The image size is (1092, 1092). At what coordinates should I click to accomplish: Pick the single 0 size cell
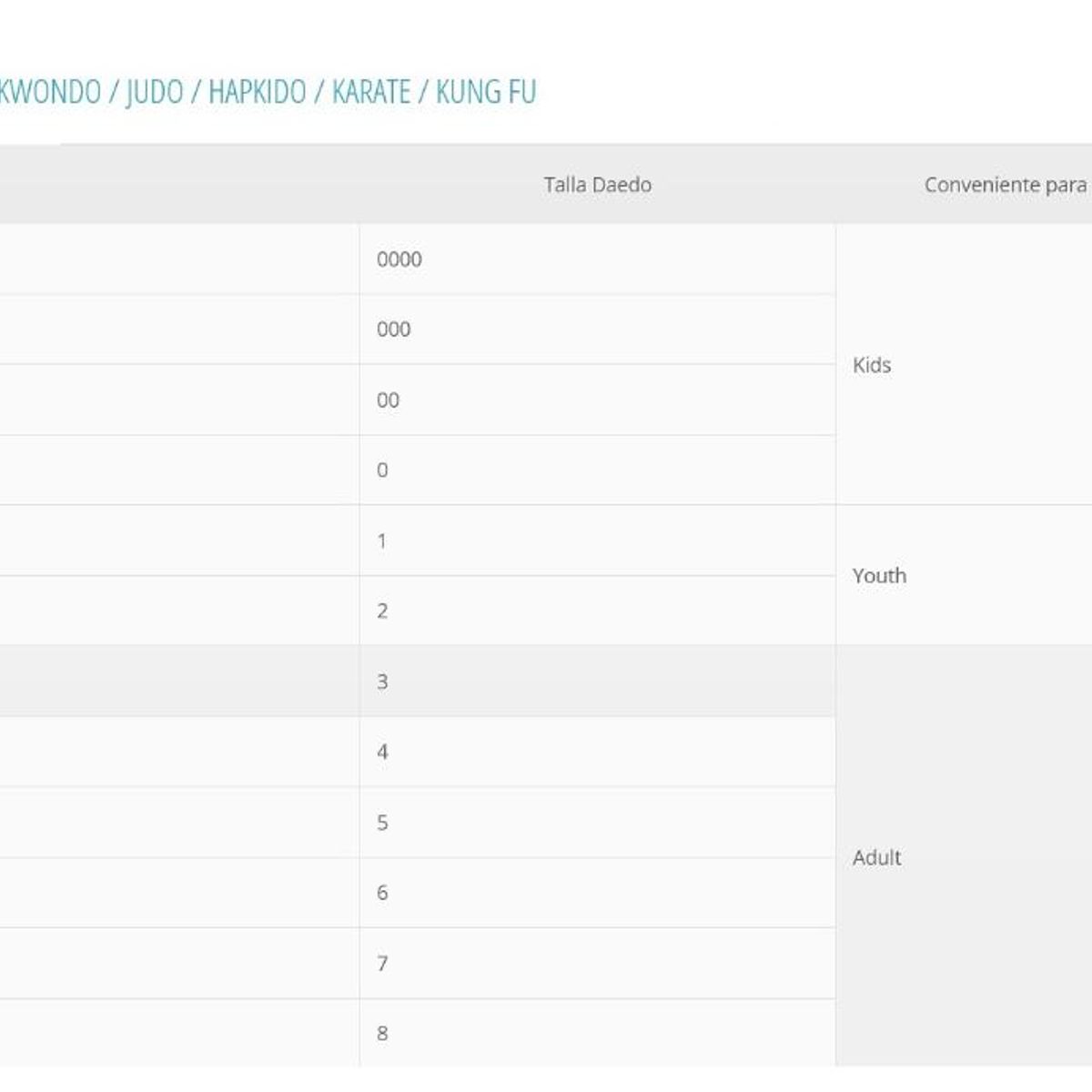pyautogui.click(x=382, y=470)
